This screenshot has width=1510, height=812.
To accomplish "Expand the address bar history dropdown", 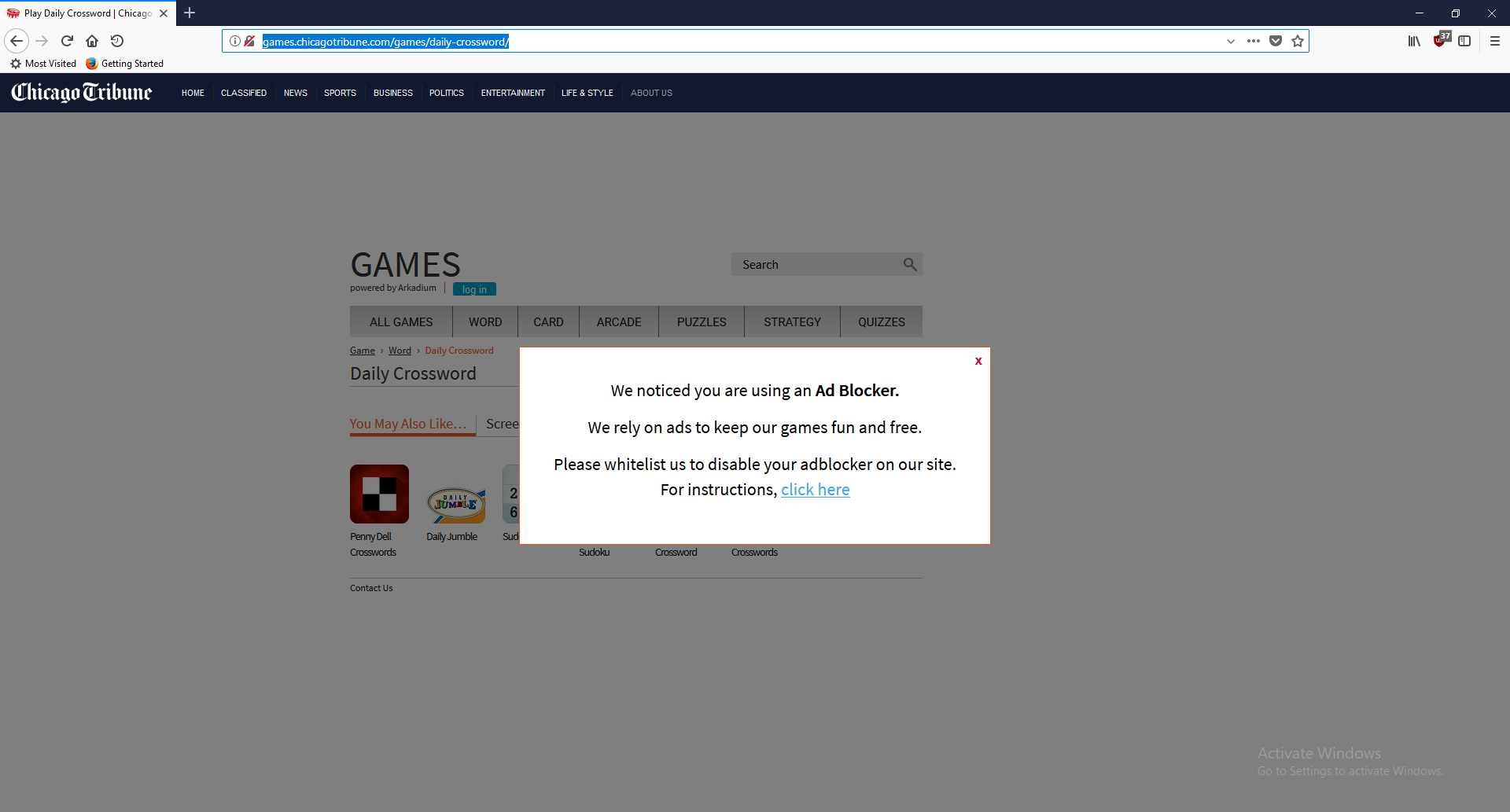I will coord(1231,41).
